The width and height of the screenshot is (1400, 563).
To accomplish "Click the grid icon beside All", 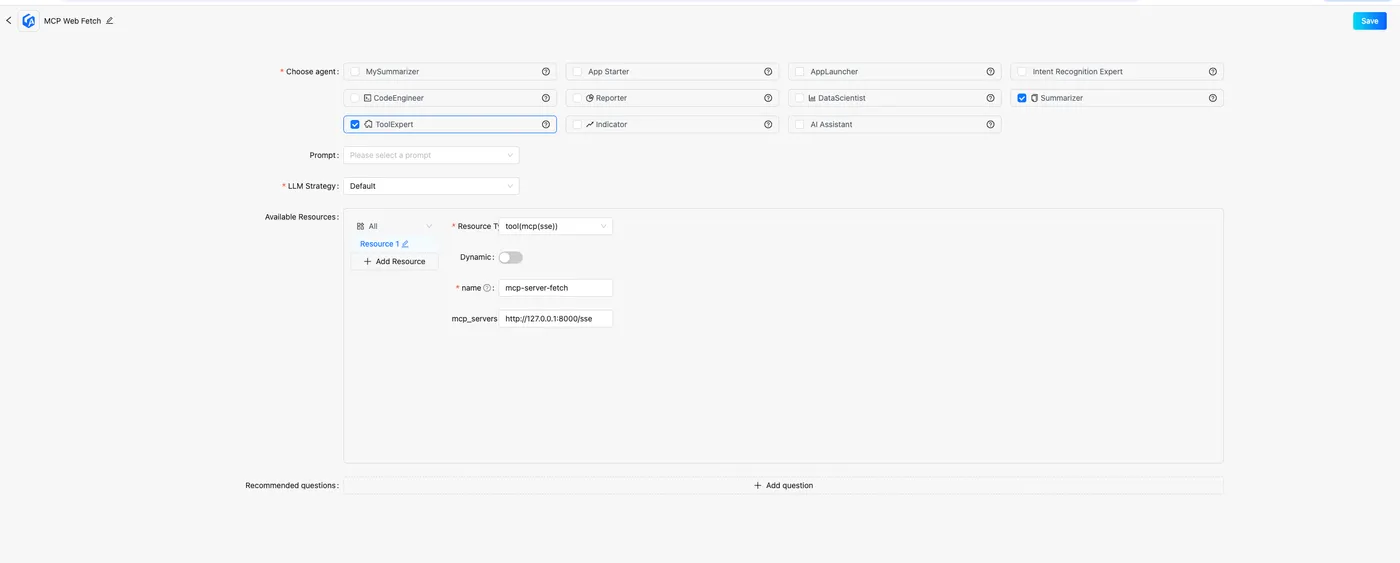I will [361, 227].
